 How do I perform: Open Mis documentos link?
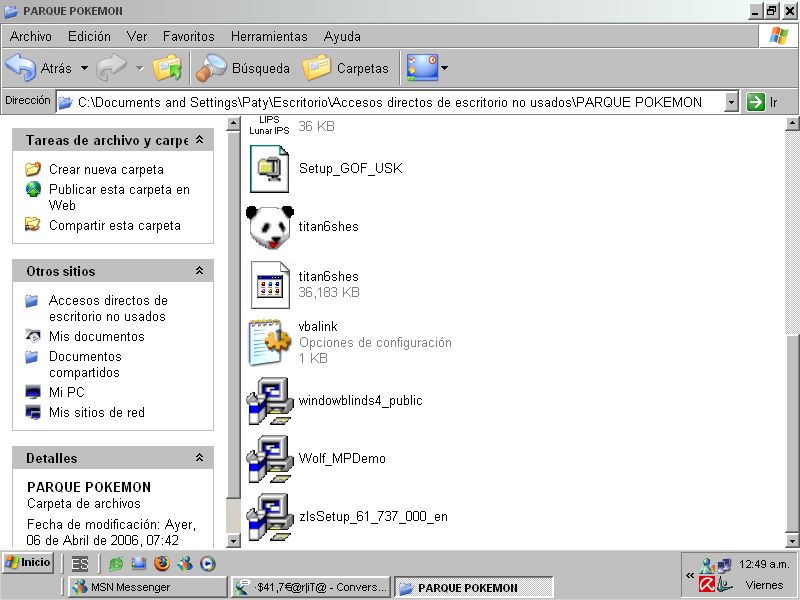click(97, 336)
